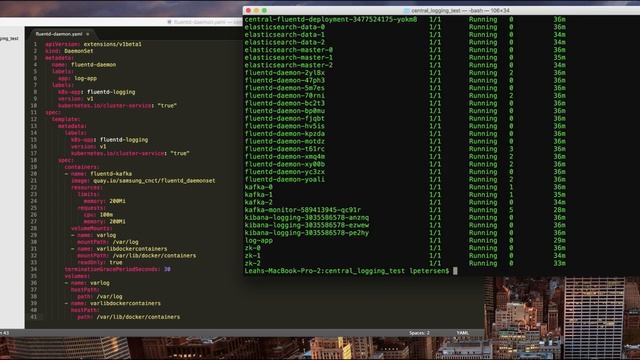The width and height of the screenshot is (640, 360).
Task: Click varlibdockercontainers name on line 31
Action: tap(132, 249)
